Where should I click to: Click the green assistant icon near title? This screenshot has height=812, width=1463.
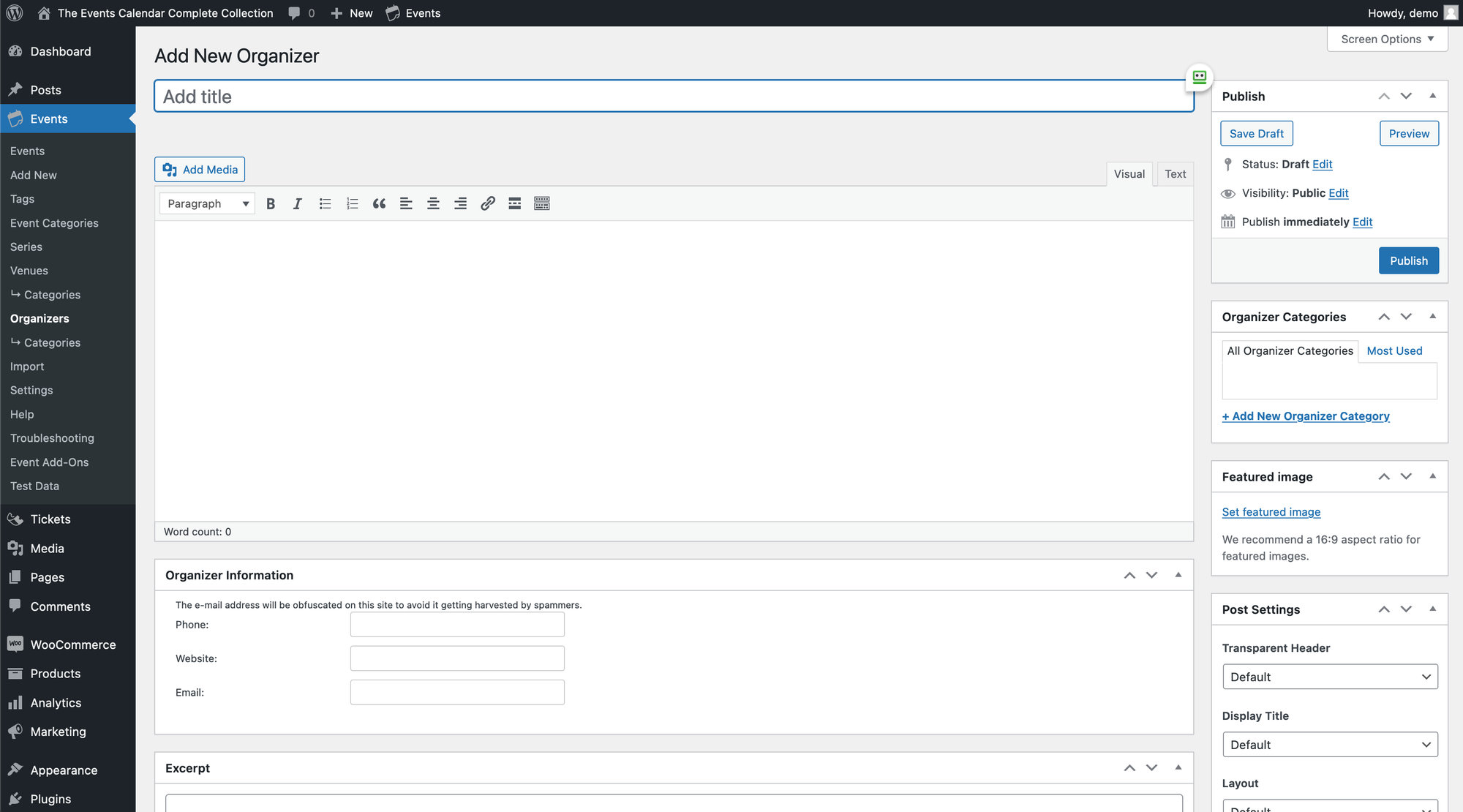click(1199, 77)
